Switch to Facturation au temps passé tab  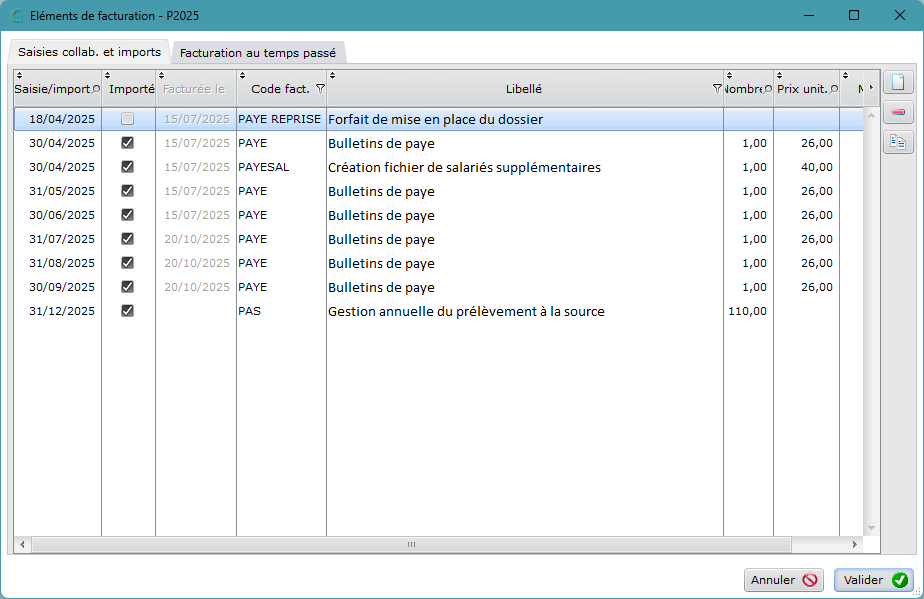258,52
